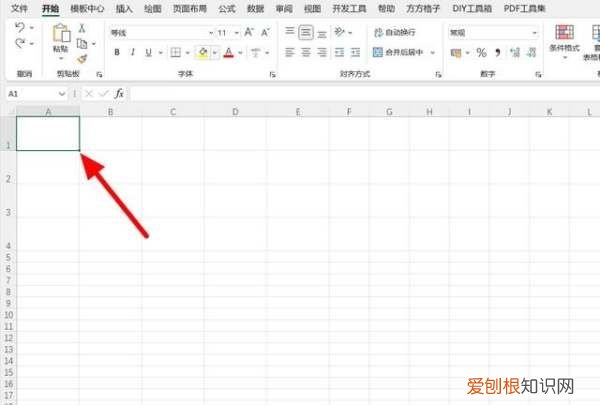The image size is (600, 405).
Task: Open the undo history dropdown arrow
Action: click(x=32, y=28)
